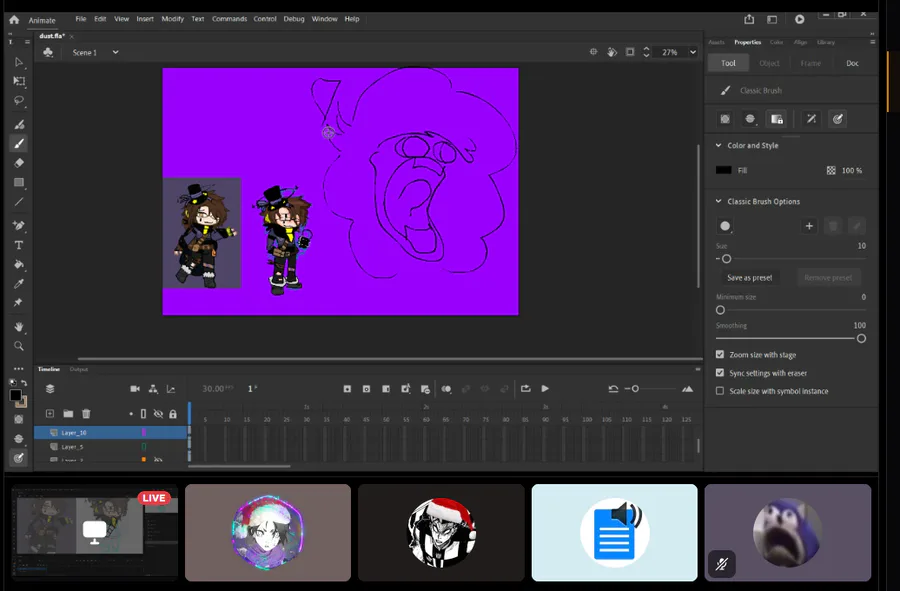Select the Pen tool

[18, 225]
